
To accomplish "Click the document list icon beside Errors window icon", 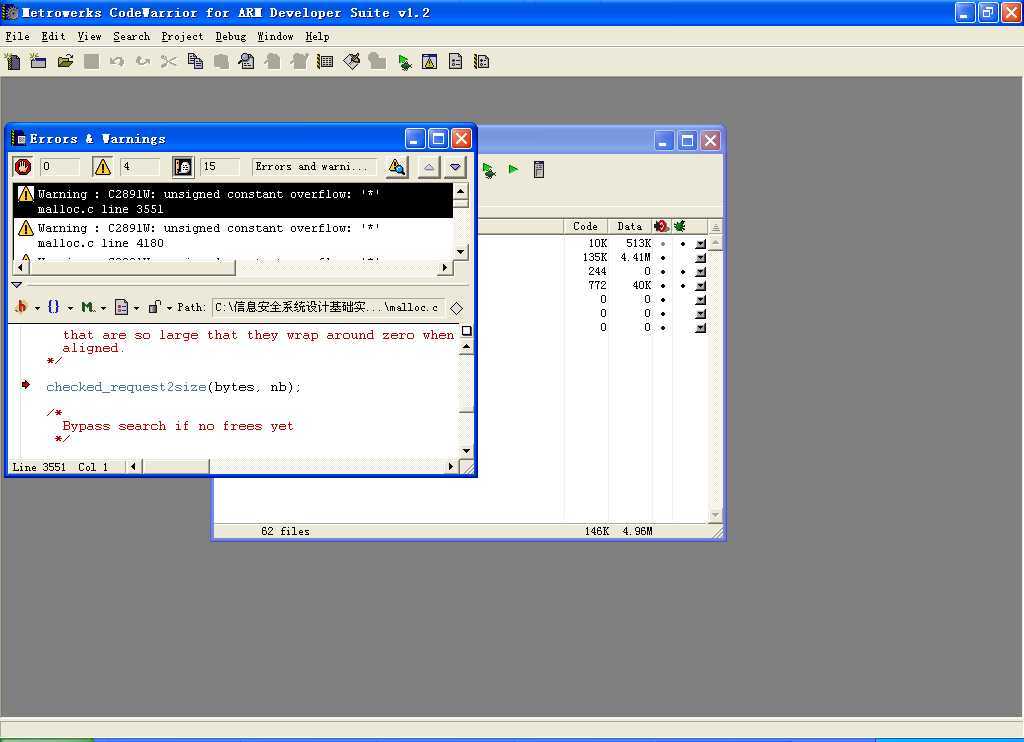I will 456,62.
